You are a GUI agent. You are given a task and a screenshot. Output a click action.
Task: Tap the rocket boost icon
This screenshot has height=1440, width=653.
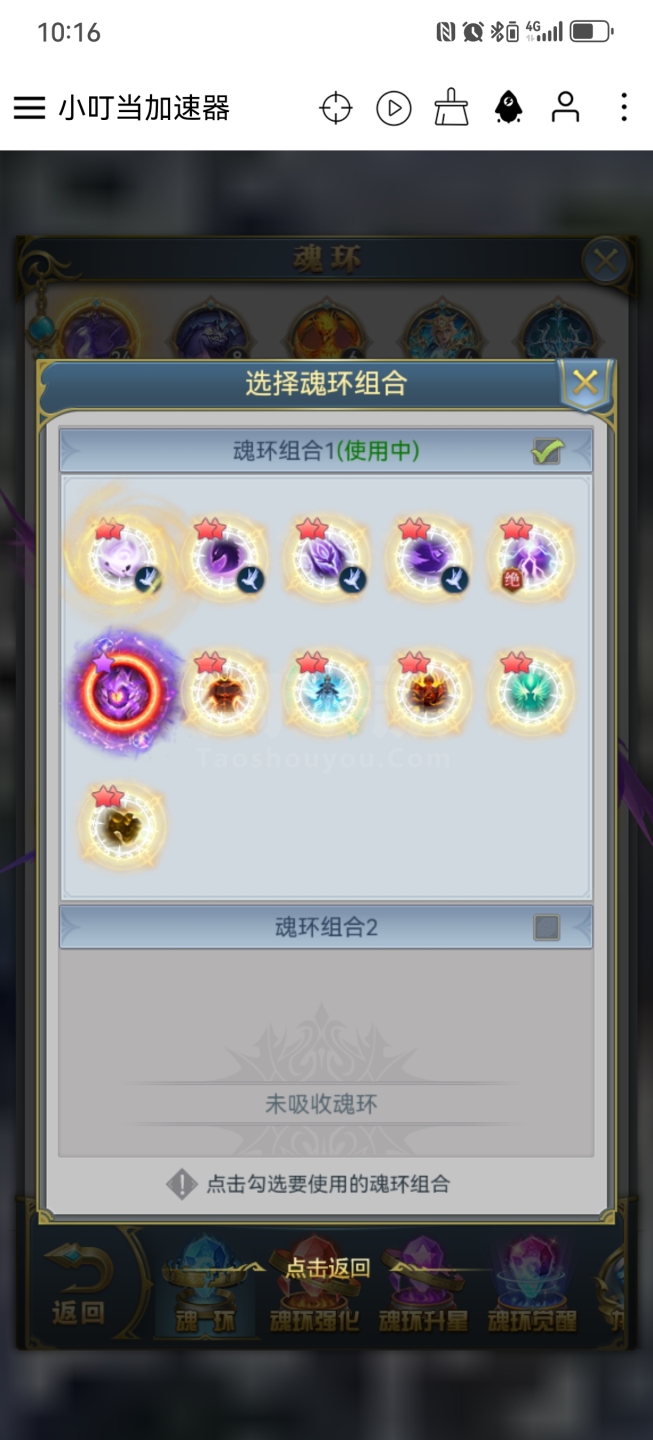[509, 108]
